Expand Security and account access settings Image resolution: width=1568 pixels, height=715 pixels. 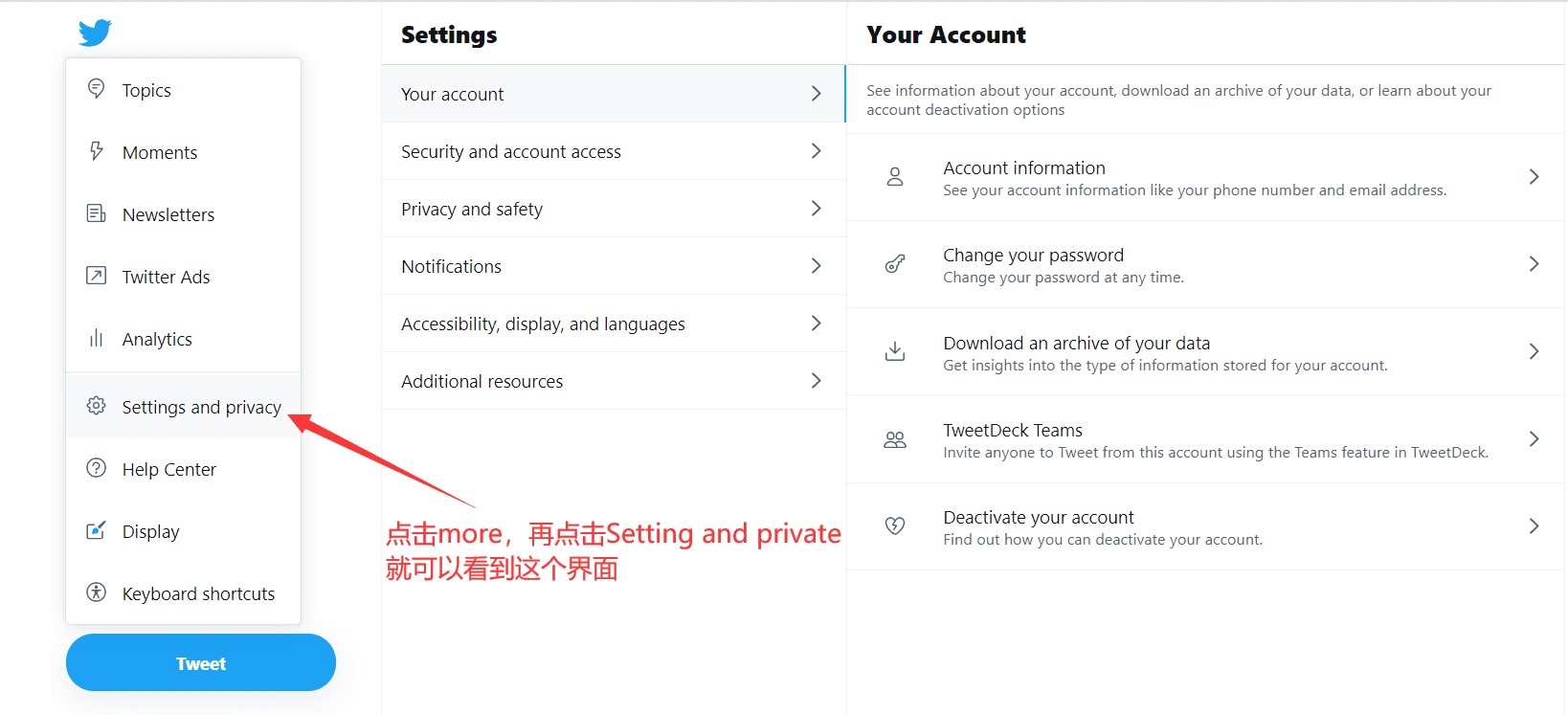click(x=613, y=151)
